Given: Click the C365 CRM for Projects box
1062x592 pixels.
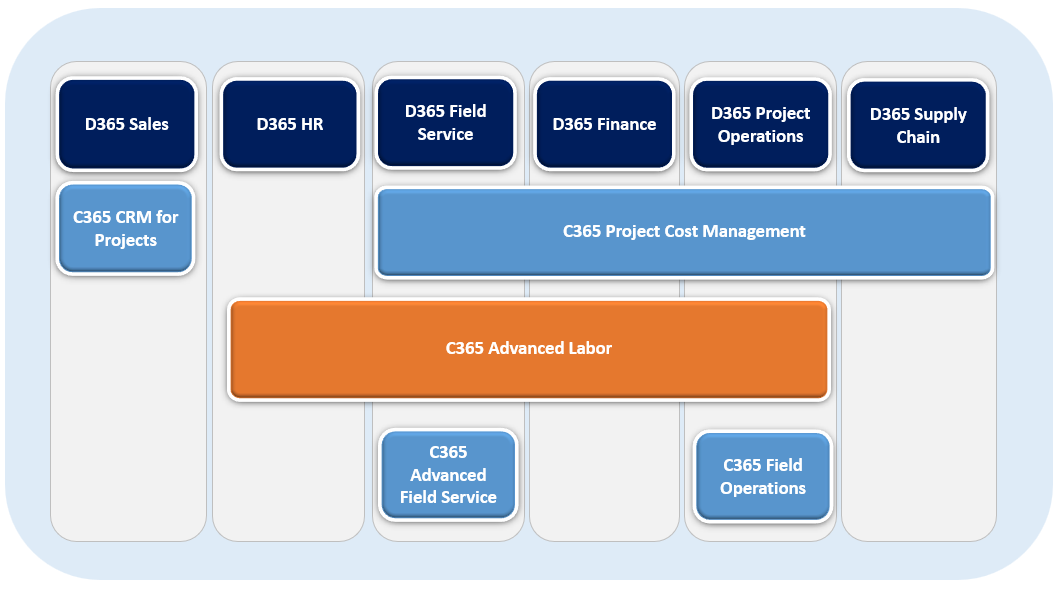Looking at the screenshot, I should pos(125,229).
